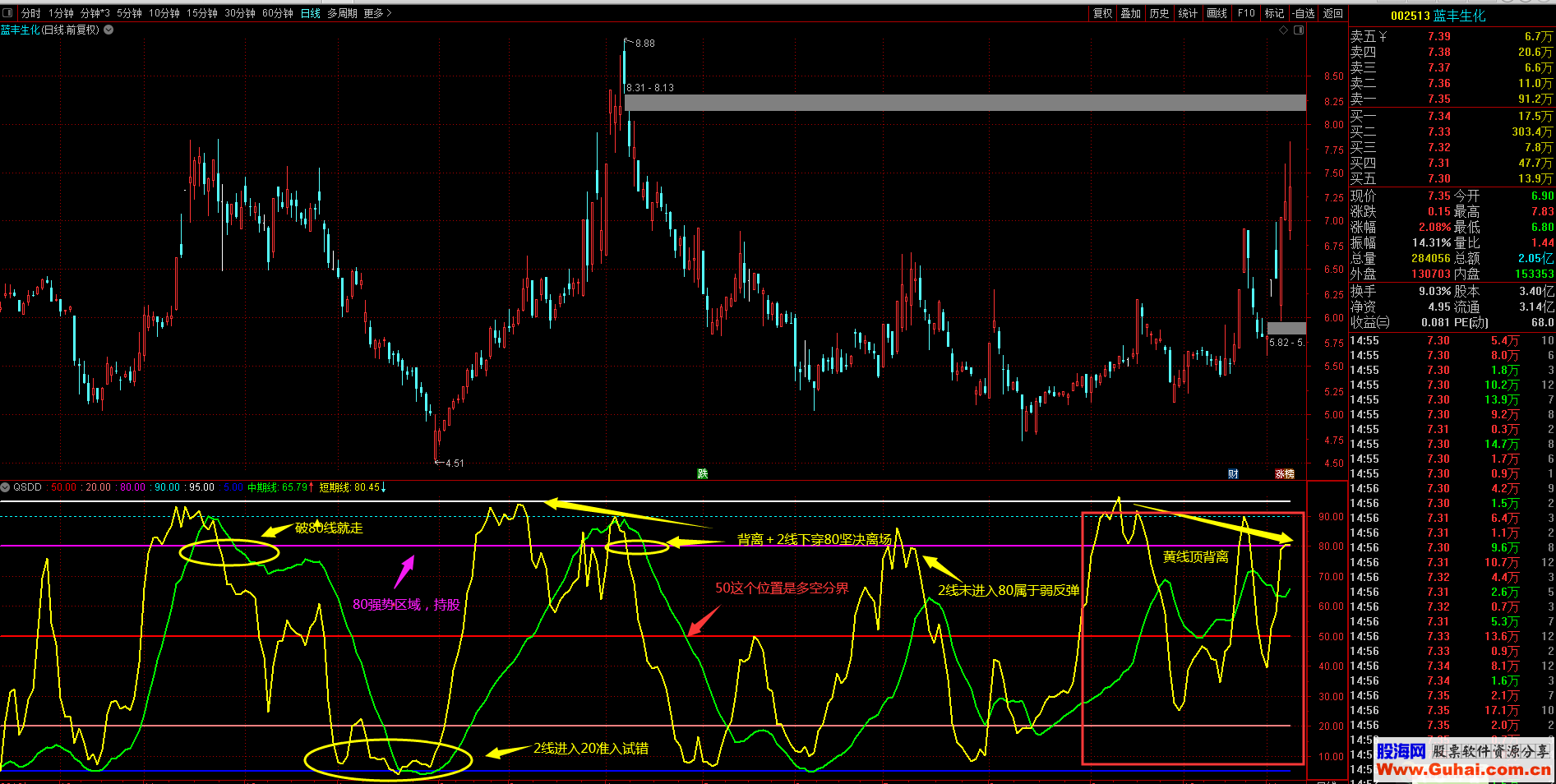Switch to 1分钟 period

point(61,13)
